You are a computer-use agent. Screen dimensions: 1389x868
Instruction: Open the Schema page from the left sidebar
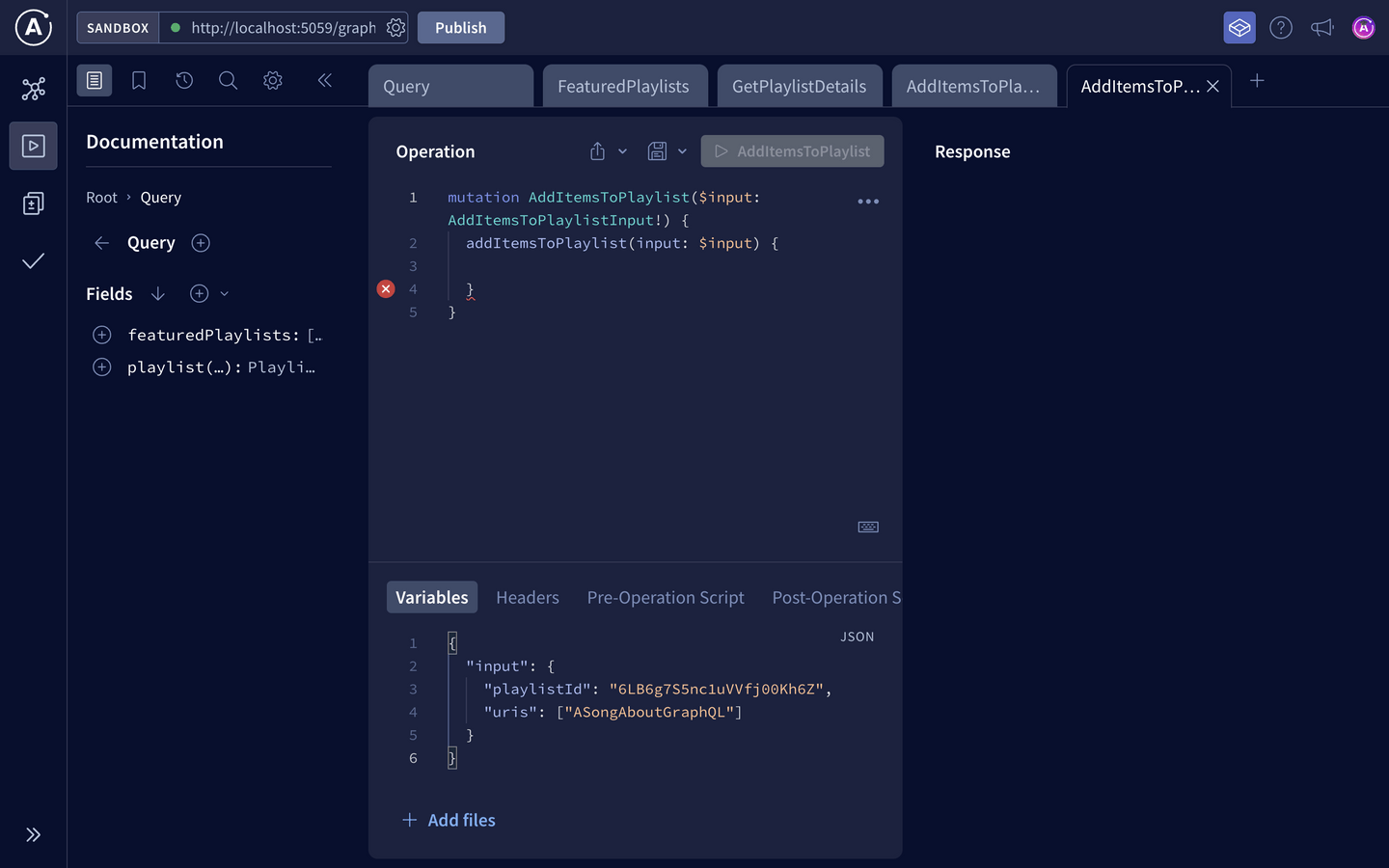[34, 88]
